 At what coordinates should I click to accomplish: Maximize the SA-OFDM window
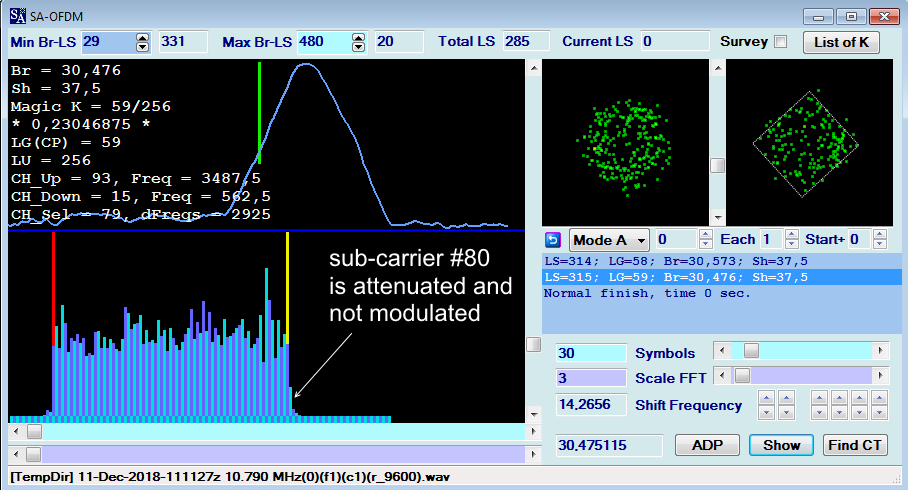coord(851,16)
